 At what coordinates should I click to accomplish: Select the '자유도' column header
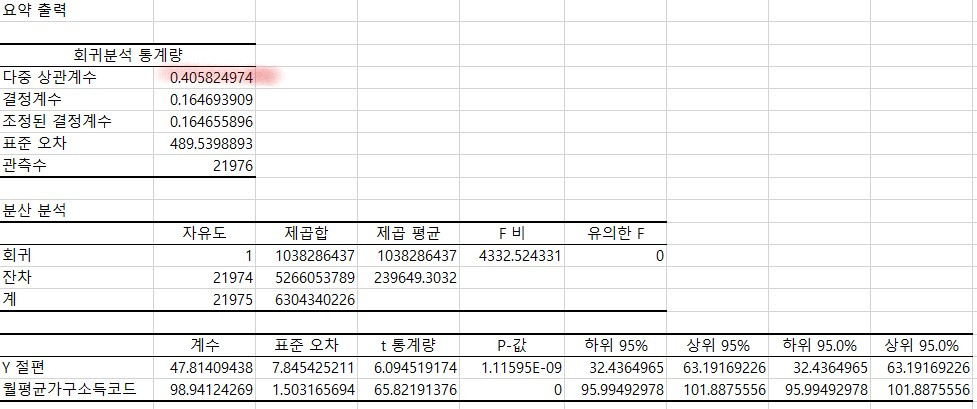coord(204,233)
